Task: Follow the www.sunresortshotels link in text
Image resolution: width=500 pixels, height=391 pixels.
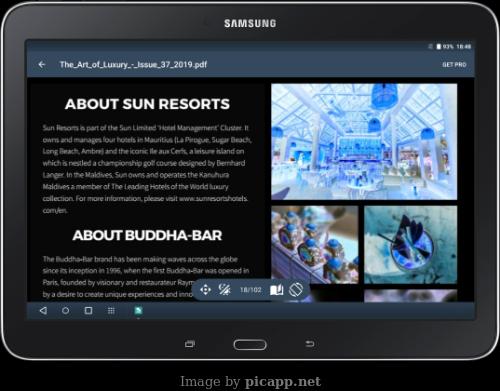Action: tap(213, 199)
